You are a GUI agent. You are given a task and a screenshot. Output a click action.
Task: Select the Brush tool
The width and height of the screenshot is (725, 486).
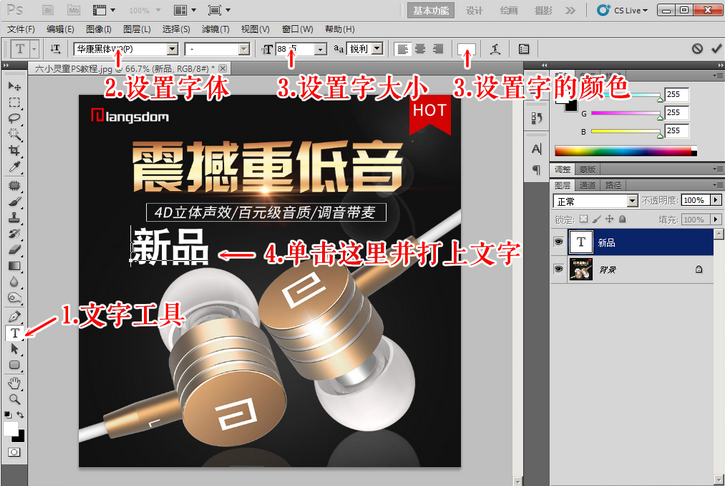(14, 202)
